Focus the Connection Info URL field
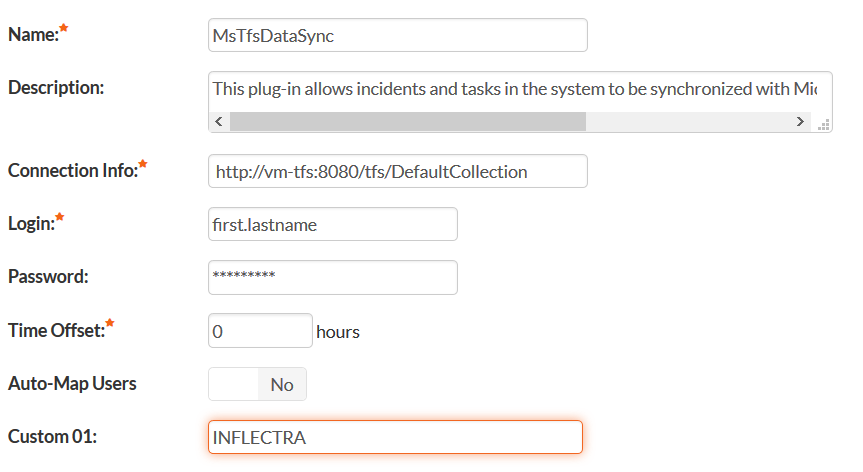The image size is (863, 472). click(397, 171)
